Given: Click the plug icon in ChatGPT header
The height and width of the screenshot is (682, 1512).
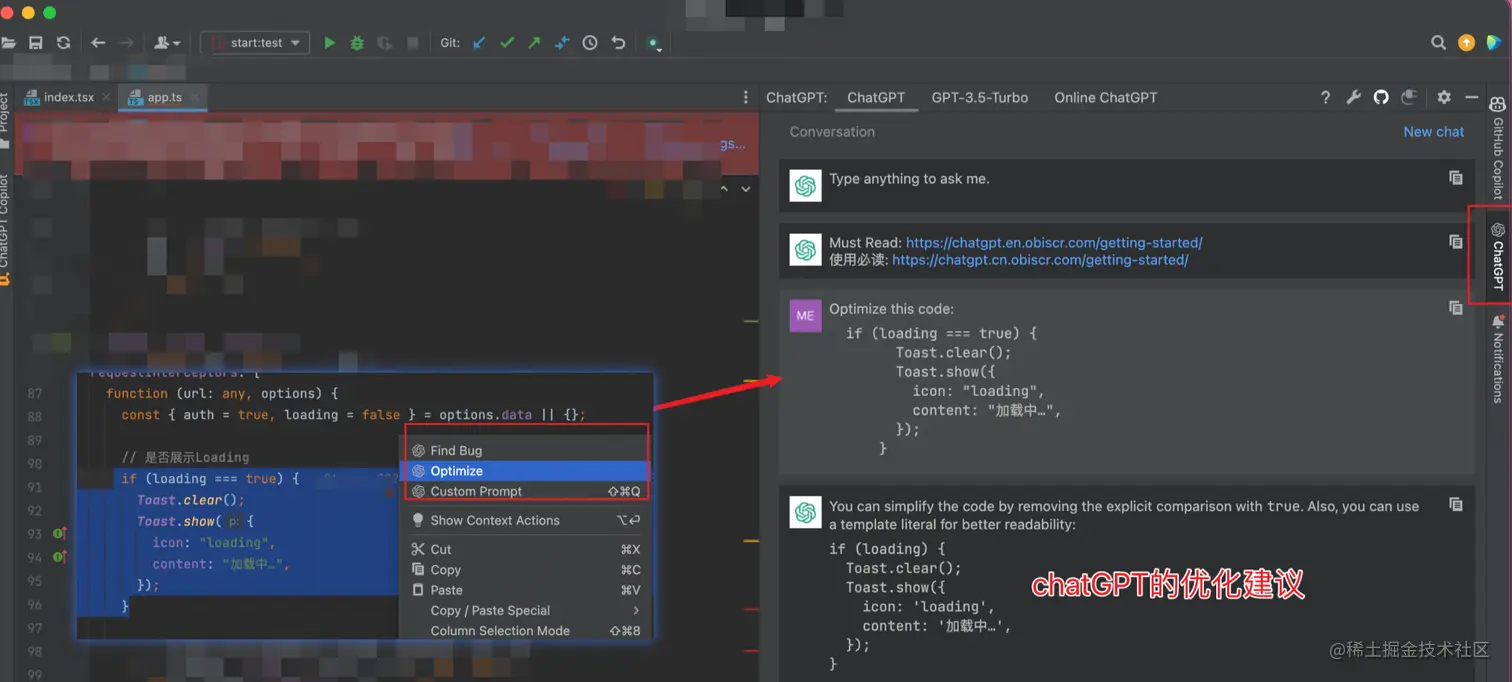Looking at the screenshot, I should point(1409,97).
